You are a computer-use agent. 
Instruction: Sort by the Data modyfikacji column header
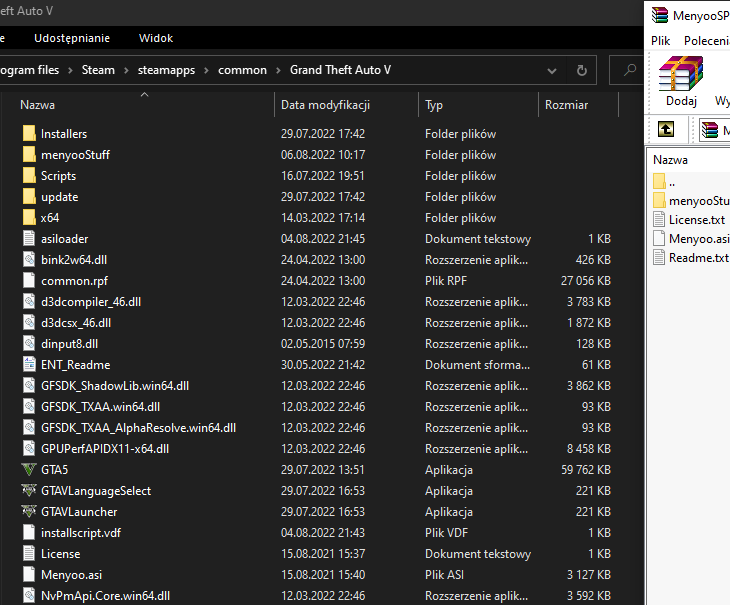coord(325,105)
